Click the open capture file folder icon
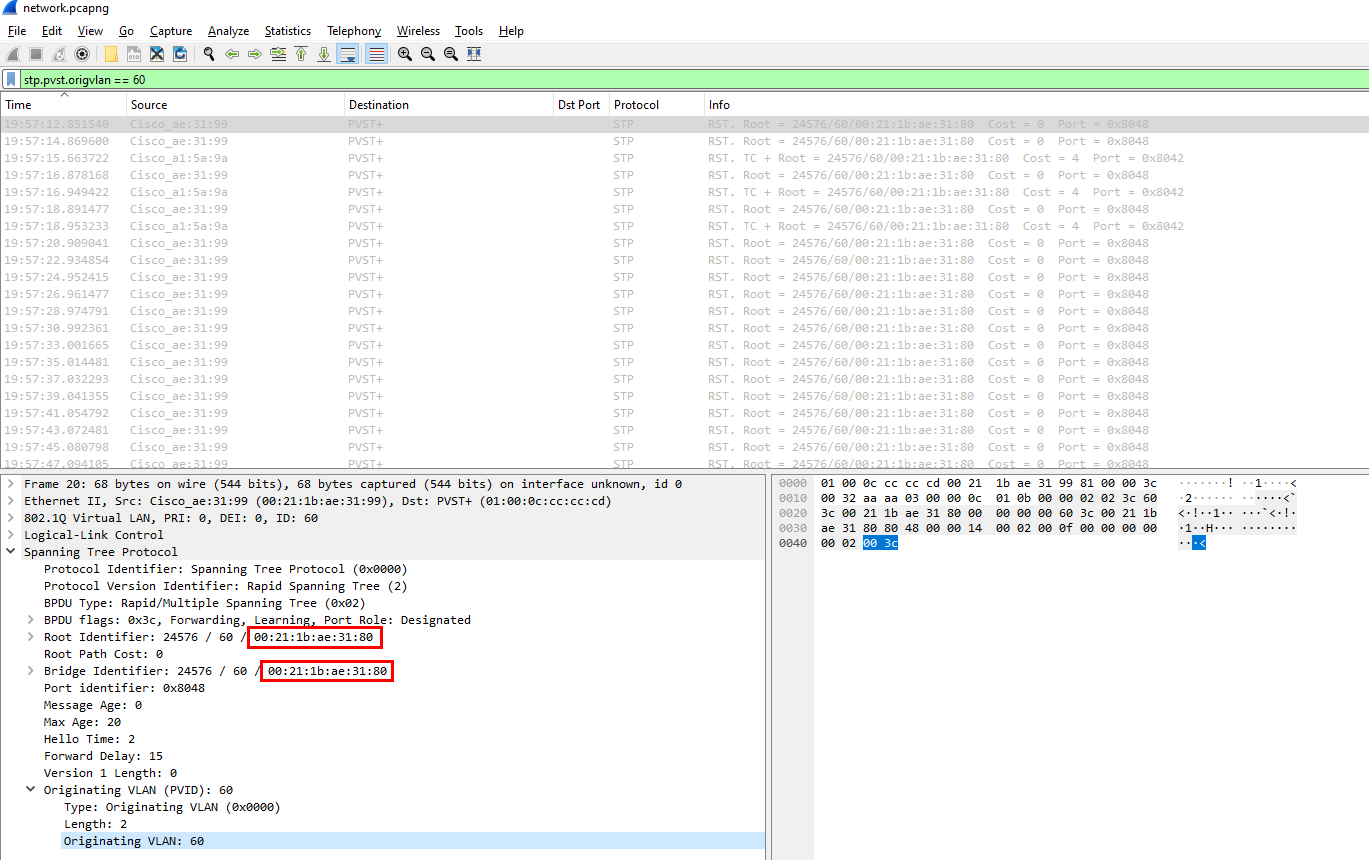Image resolution: width=1369 pixels, height=860 pixels. click(111, 54)
